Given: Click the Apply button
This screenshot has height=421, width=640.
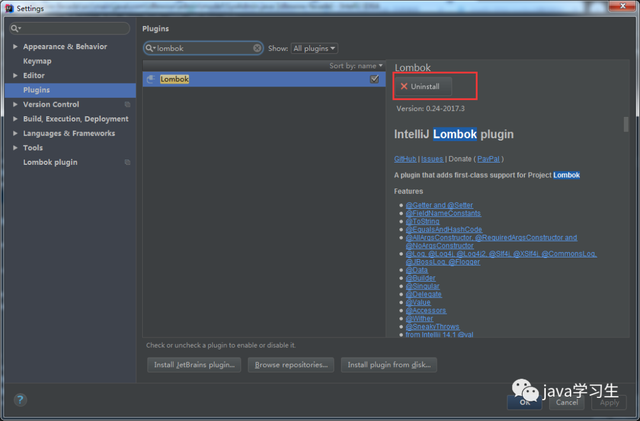Looking at the screenshot, I should coord(609,403).
